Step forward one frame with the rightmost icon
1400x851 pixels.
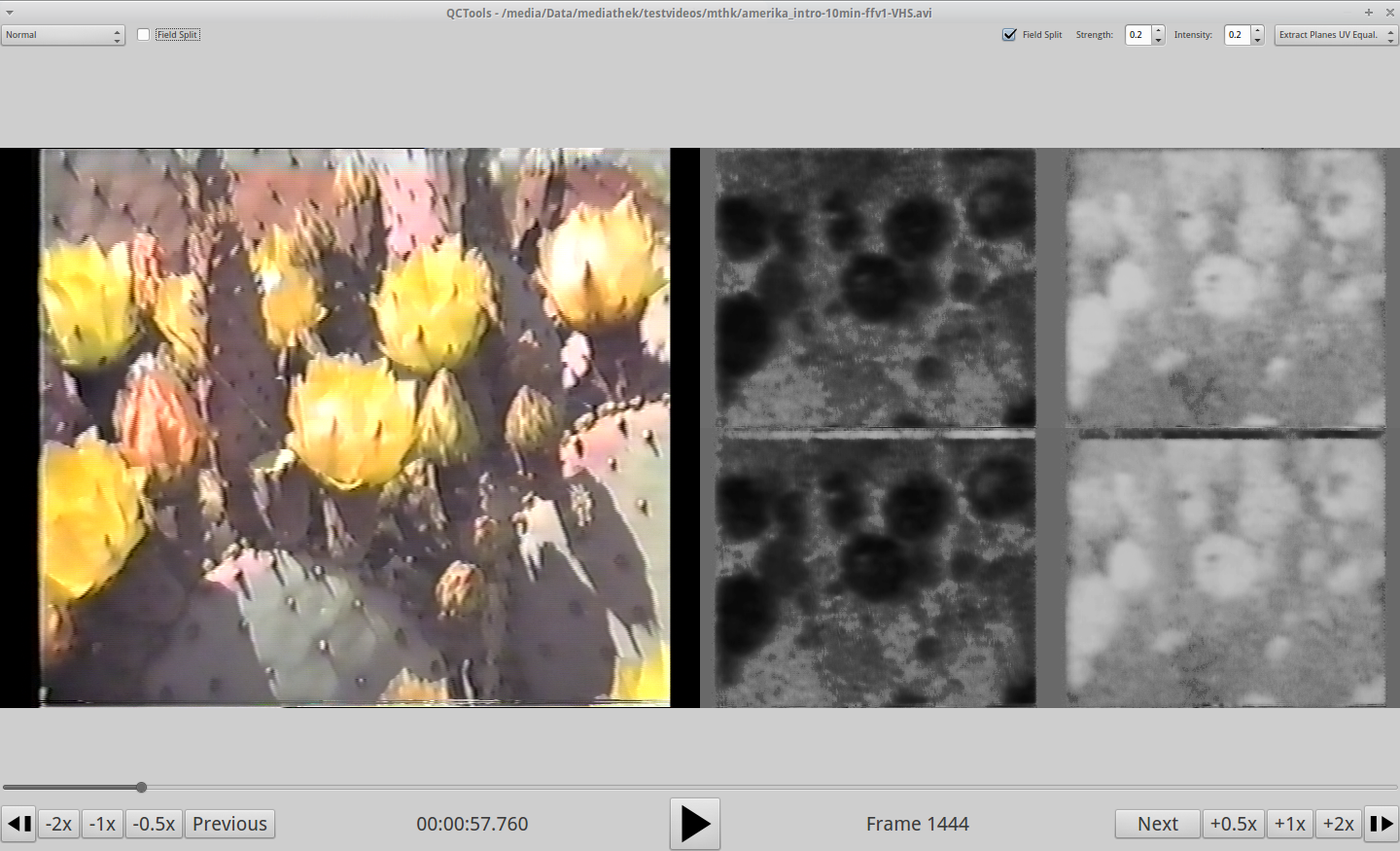1382,824
